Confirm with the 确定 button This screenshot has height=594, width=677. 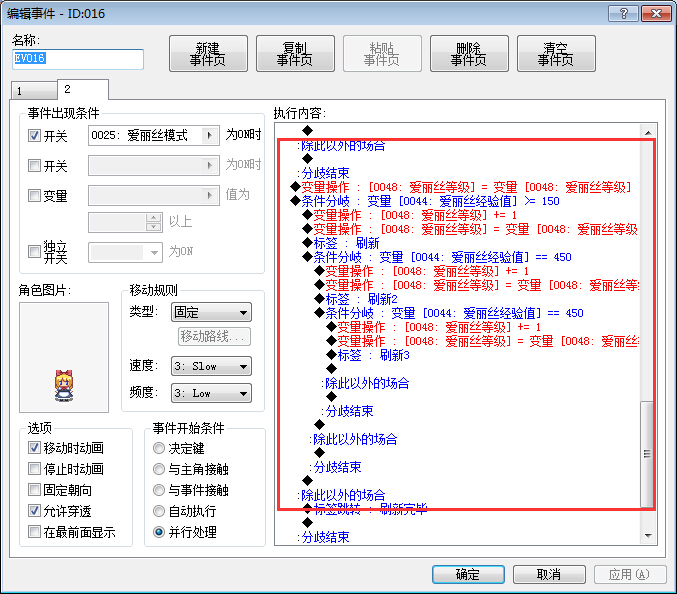coord(468,574)
